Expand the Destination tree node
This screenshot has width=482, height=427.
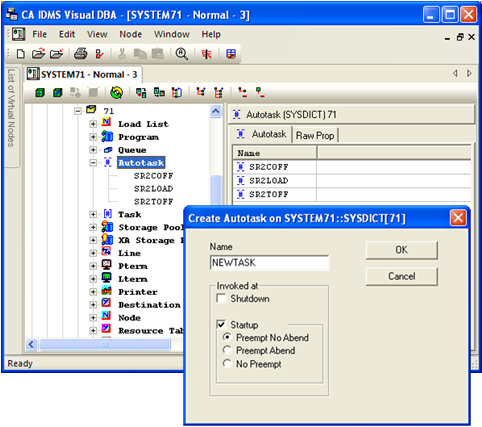(x=93, y=305)
